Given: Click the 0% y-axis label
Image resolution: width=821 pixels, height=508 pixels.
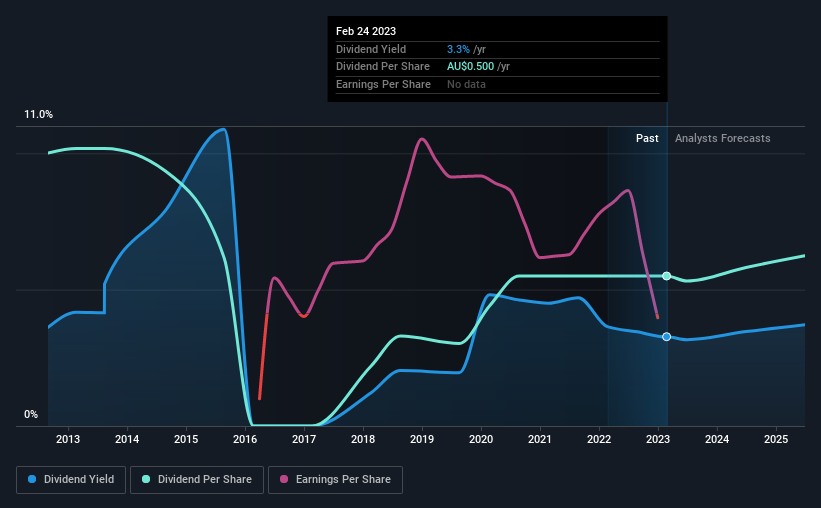Looking at the screenshot, I should tap(31, 415).
